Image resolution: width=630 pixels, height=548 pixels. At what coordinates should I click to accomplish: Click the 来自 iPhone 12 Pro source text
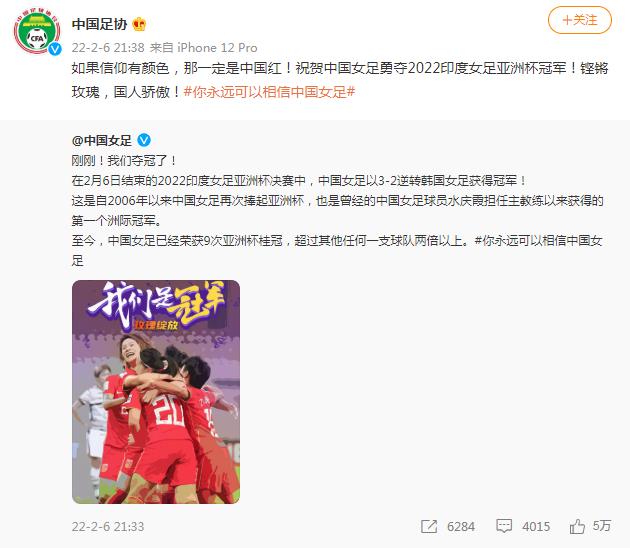[x=204, y=47]
